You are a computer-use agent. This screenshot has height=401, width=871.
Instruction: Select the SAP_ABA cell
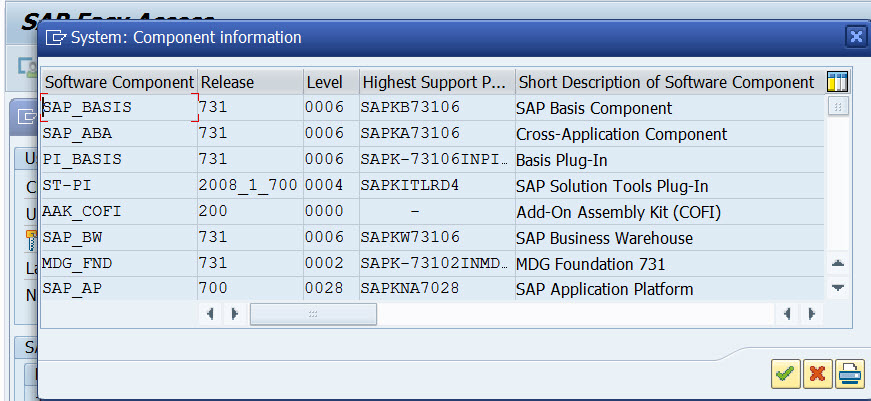coord(119,133)
